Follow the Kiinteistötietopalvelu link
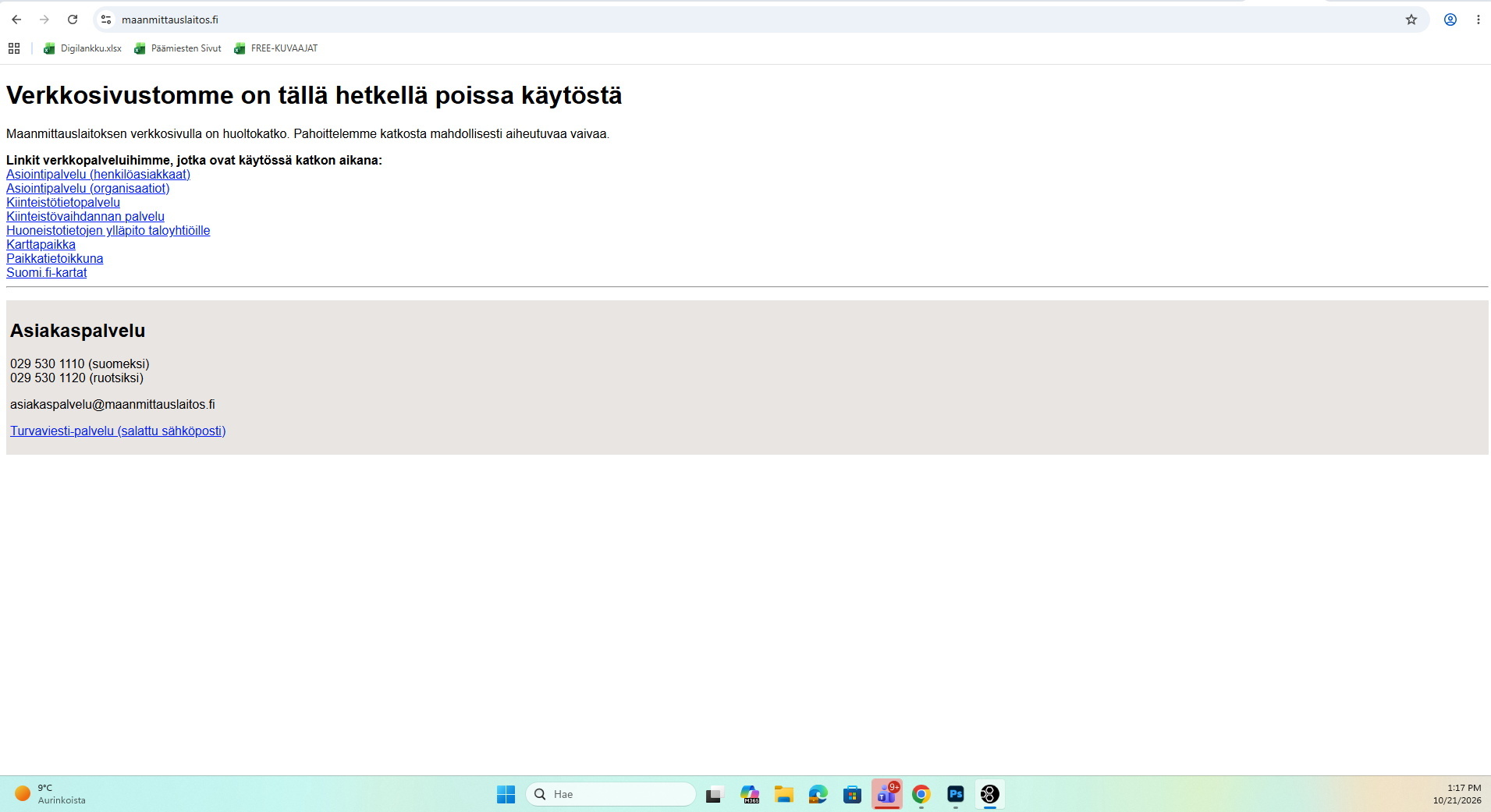Image resolution: width=1491 pixels, height=812 pixels. coord(63,202)
